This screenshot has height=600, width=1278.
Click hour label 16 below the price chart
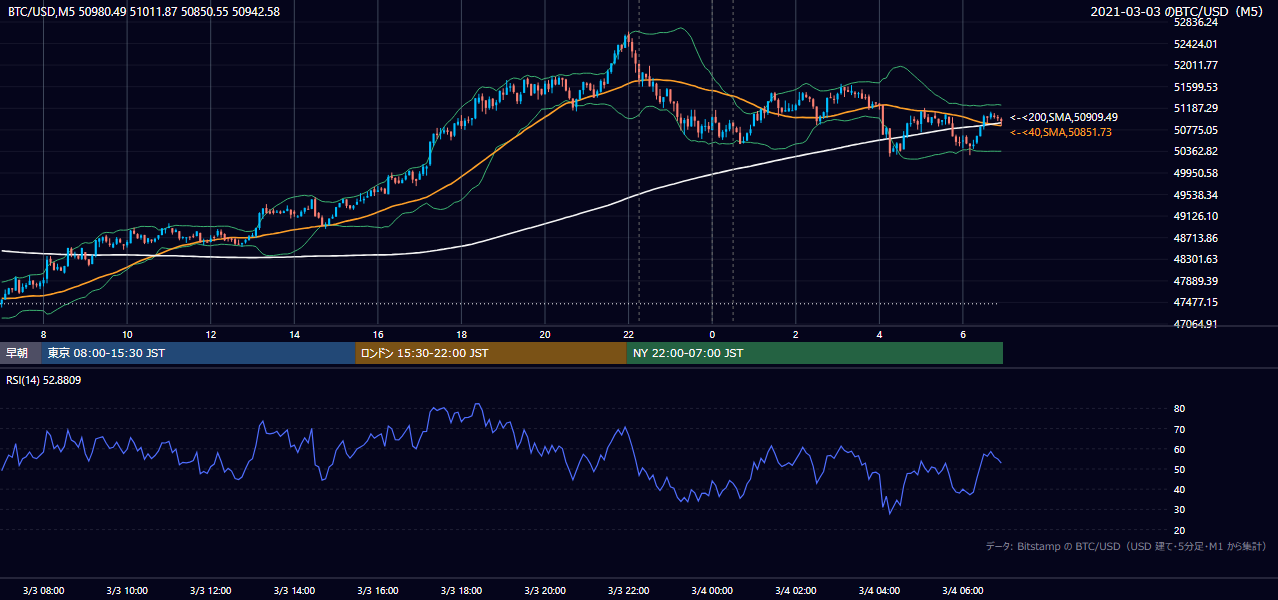pos(378,334)
